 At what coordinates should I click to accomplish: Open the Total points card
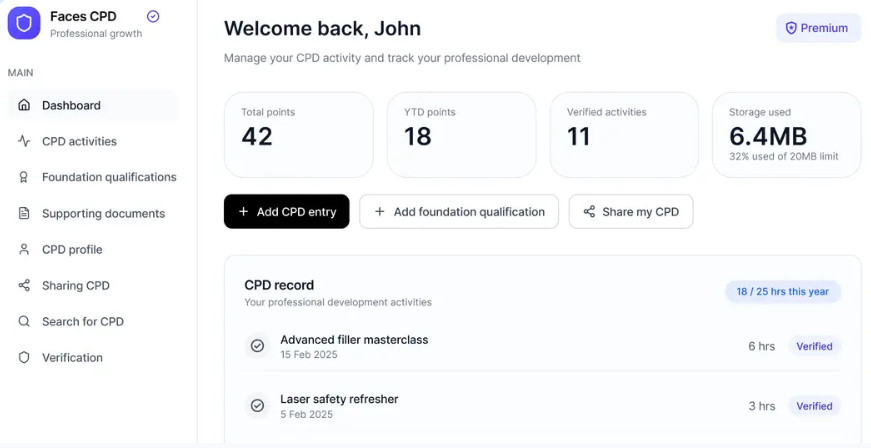(299, 135)
